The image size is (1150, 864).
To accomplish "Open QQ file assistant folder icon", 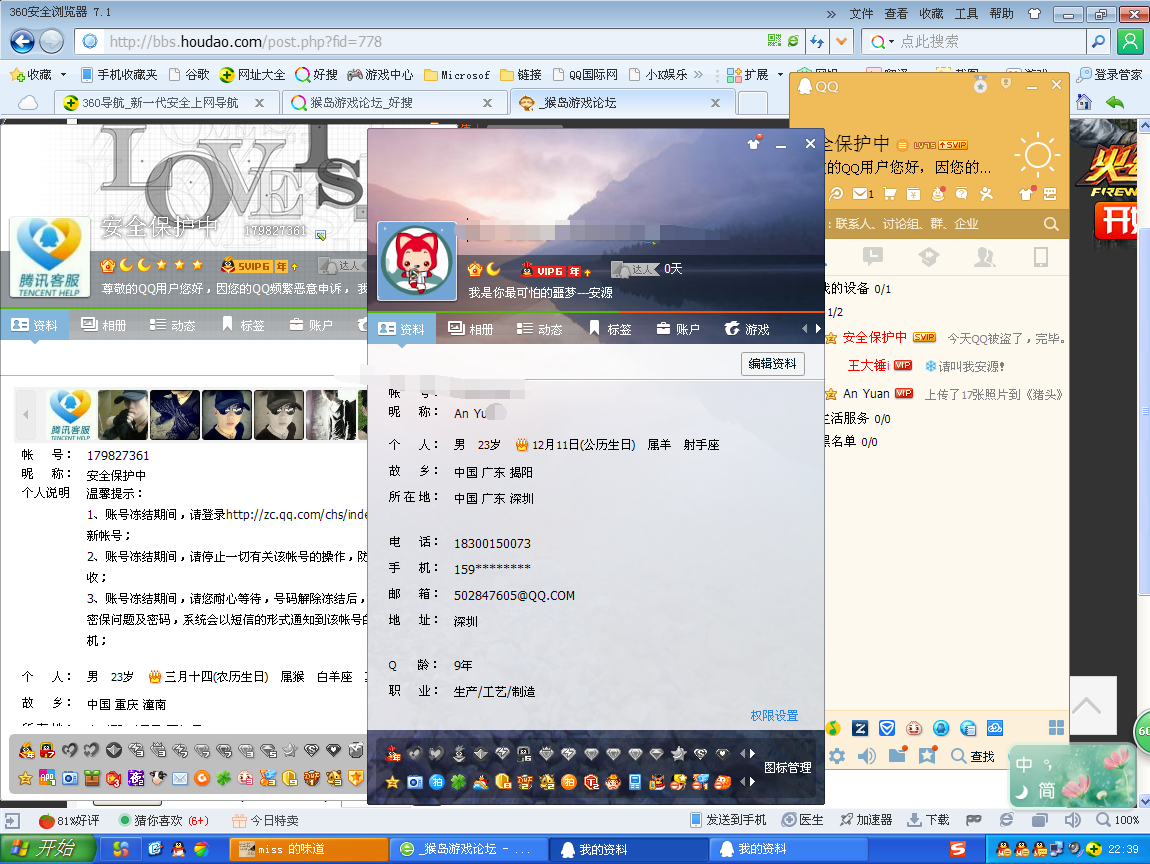I will [x=898, y=755].
